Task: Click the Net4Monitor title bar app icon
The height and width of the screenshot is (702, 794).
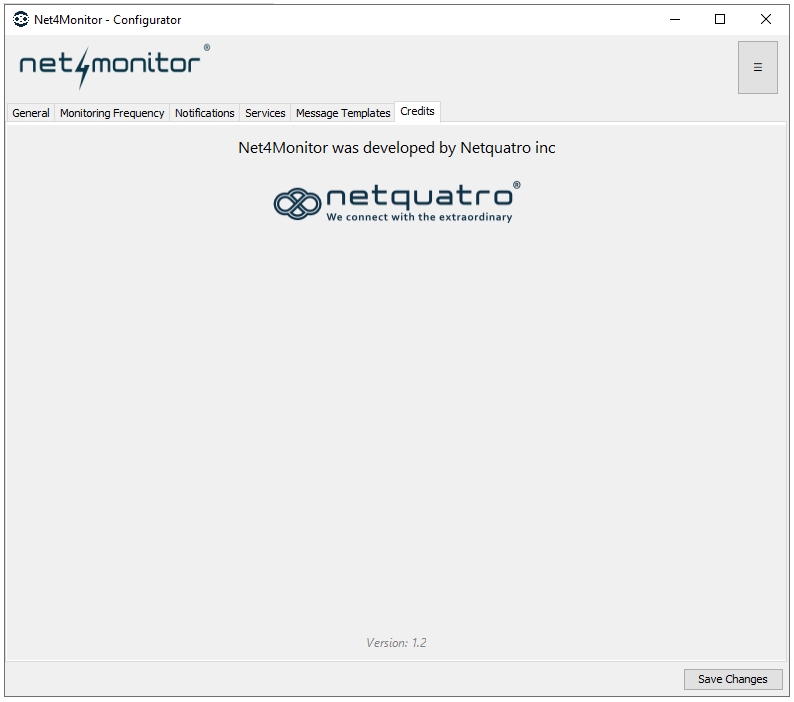Action: coord(21,20)
